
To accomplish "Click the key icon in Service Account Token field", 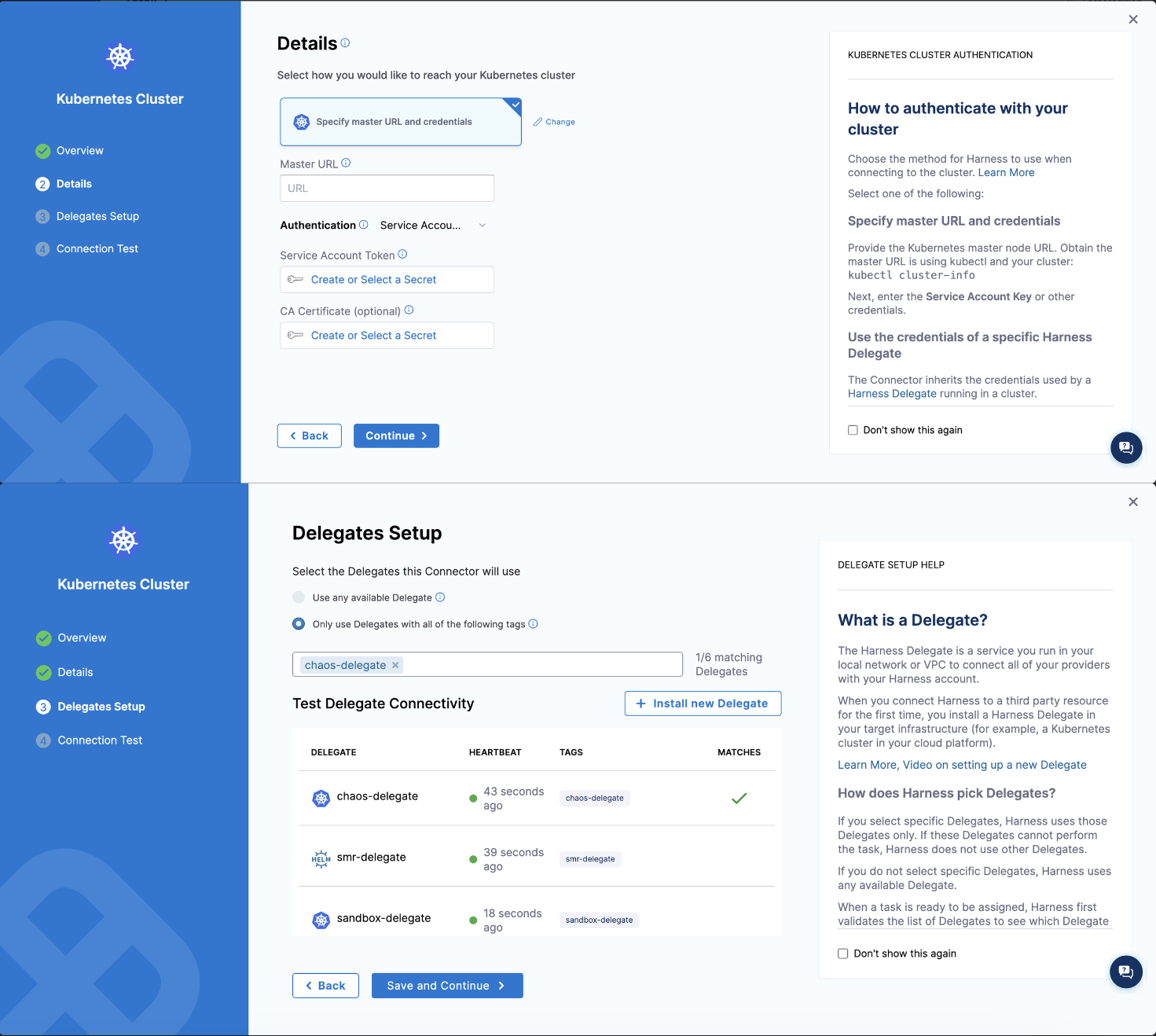I will [295, 280].
